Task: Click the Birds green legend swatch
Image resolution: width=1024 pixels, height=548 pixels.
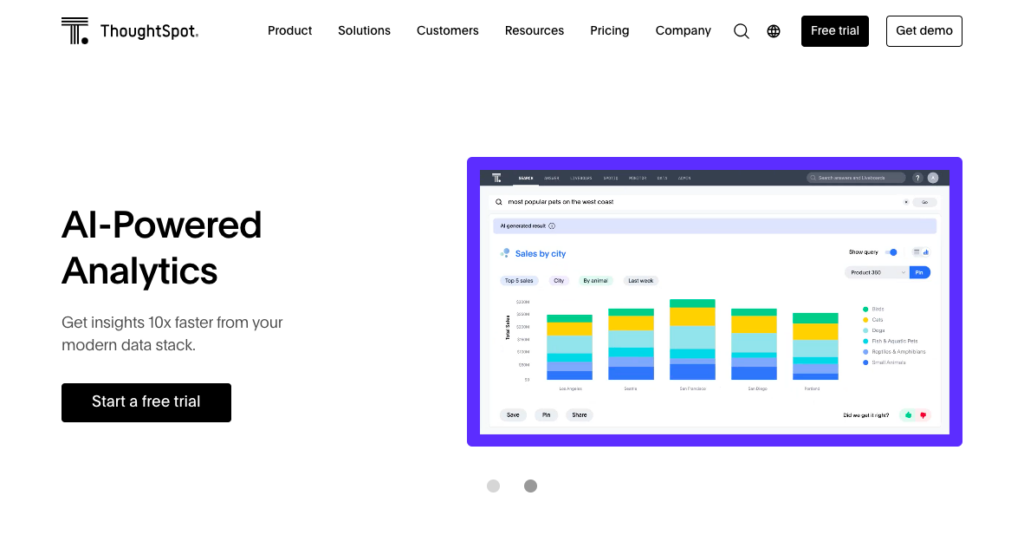Action: pyautogui.click(x=865, y=309)
